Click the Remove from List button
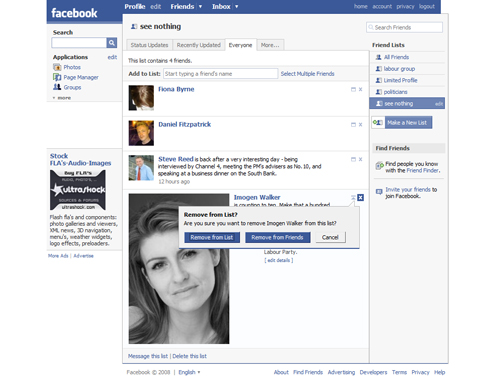 coord(212,237)
